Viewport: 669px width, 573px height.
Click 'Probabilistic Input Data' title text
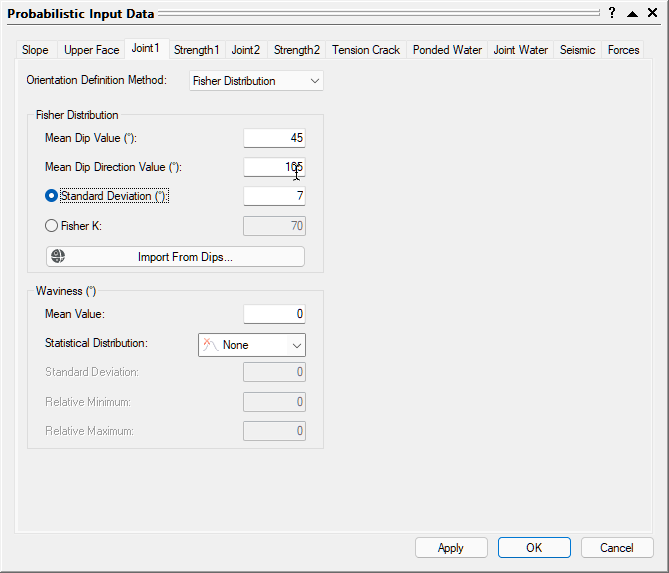(81, 14)
